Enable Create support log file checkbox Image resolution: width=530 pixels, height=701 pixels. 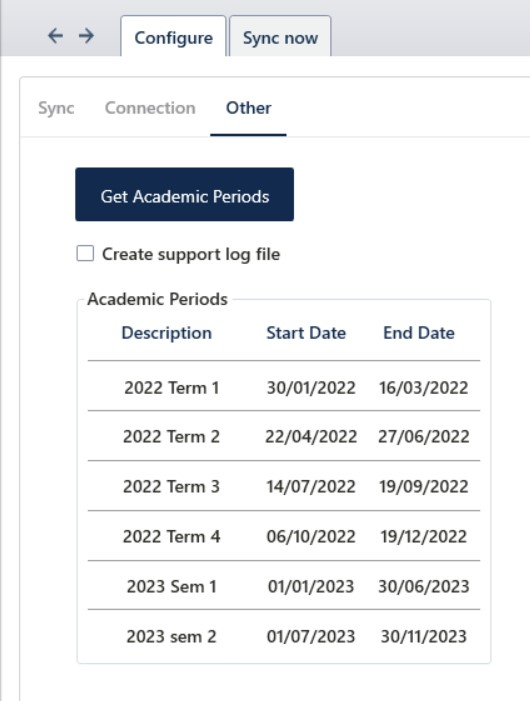[85, 253]
